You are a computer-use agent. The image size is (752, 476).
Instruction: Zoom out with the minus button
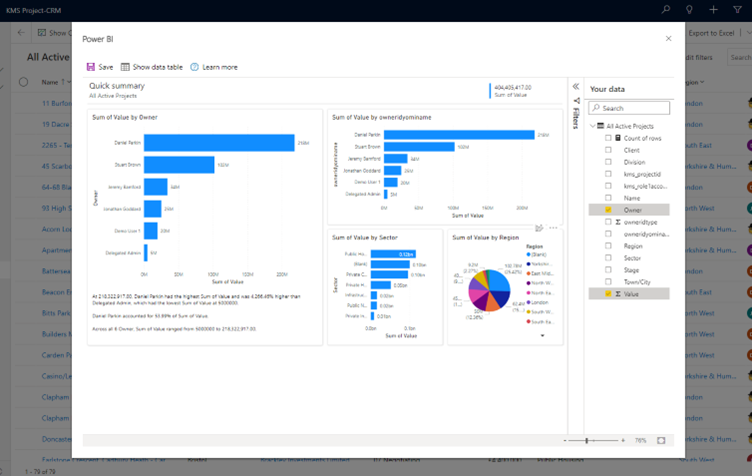[x=565, y=440]
